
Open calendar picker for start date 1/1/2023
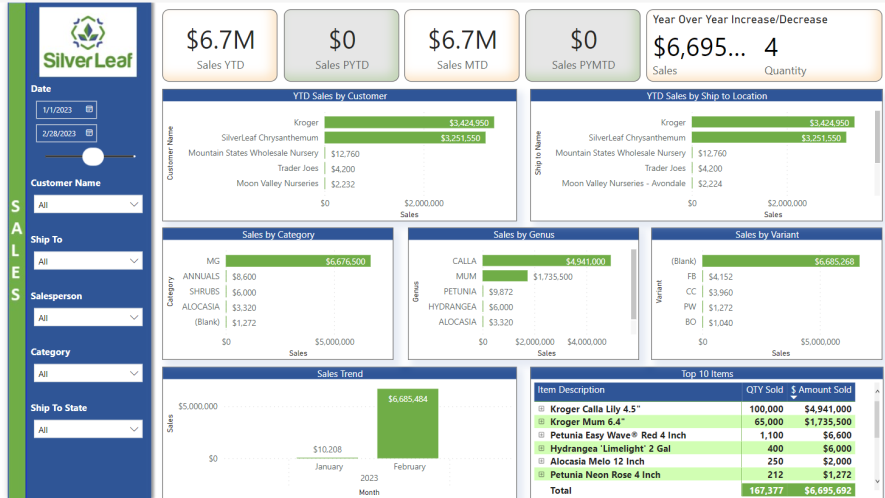coord(89,109)
